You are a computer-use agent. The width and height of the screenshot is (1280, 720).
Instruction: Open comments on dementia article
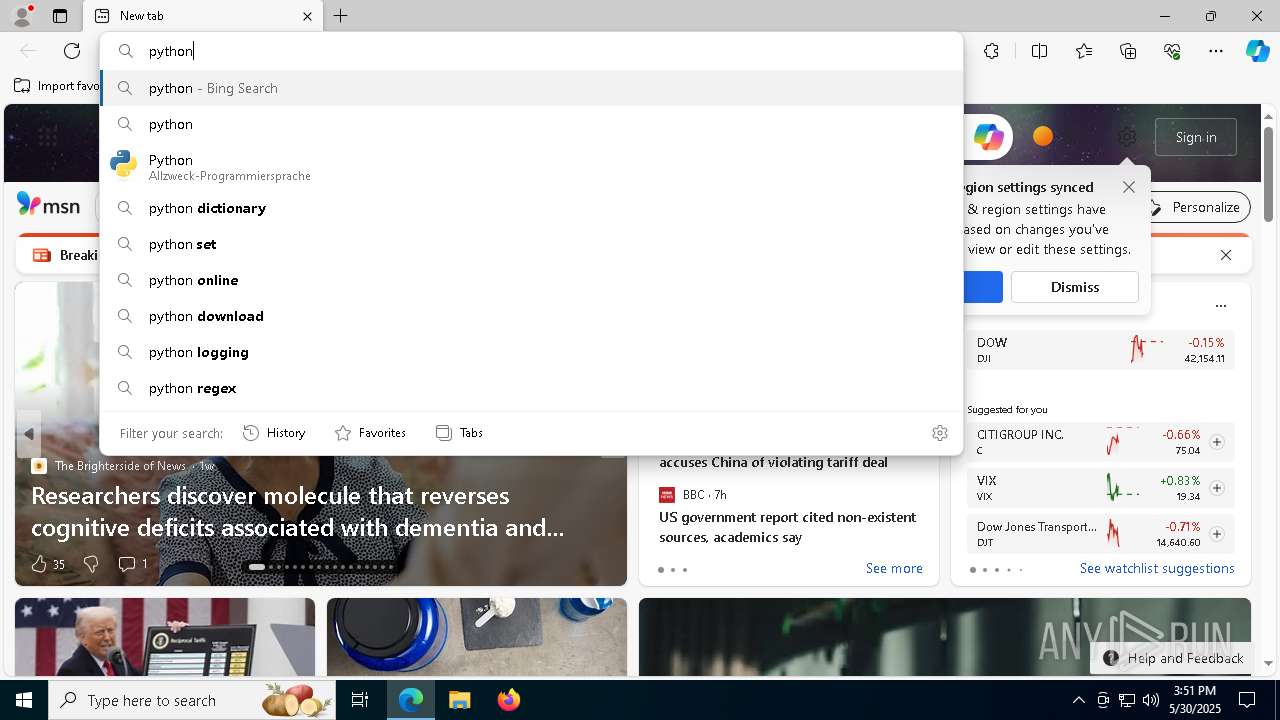[x=132, y=564]
